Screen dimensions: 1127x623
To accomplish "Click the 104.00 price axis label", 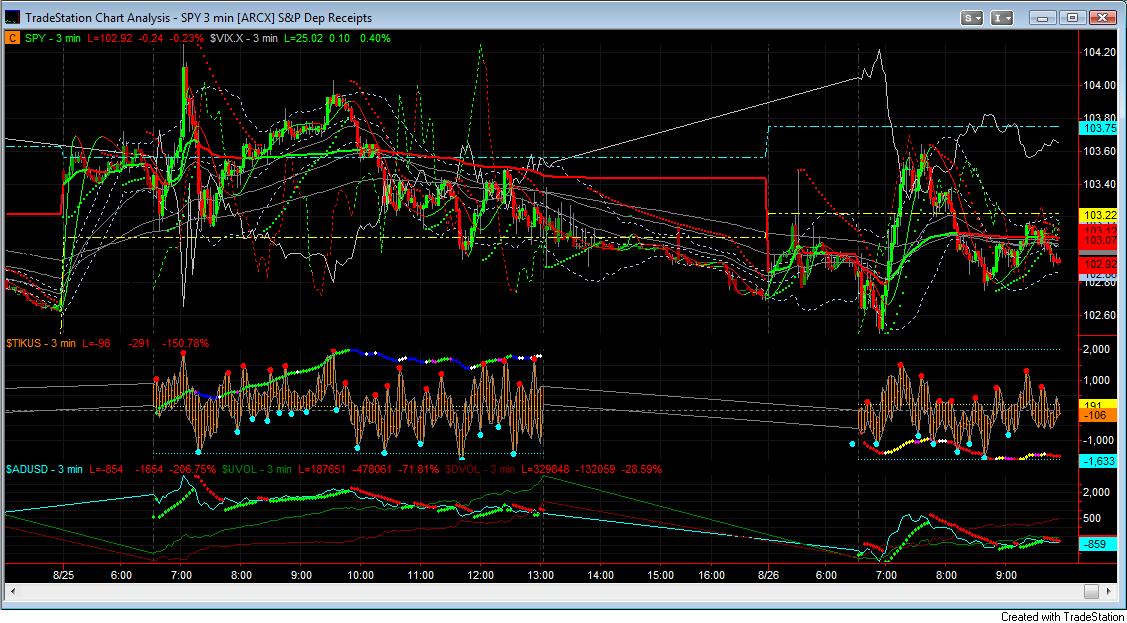I will (1100, 85).
